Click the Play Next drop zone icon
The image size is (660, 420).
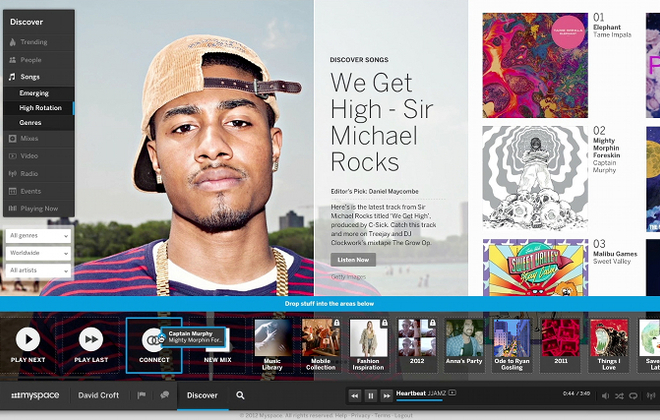click(28, 339)
